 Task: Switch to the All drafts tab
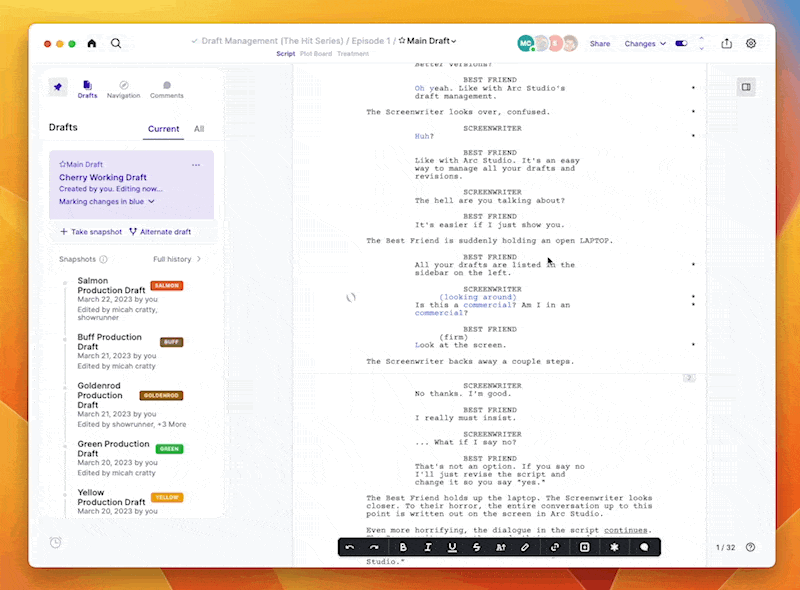199,129
